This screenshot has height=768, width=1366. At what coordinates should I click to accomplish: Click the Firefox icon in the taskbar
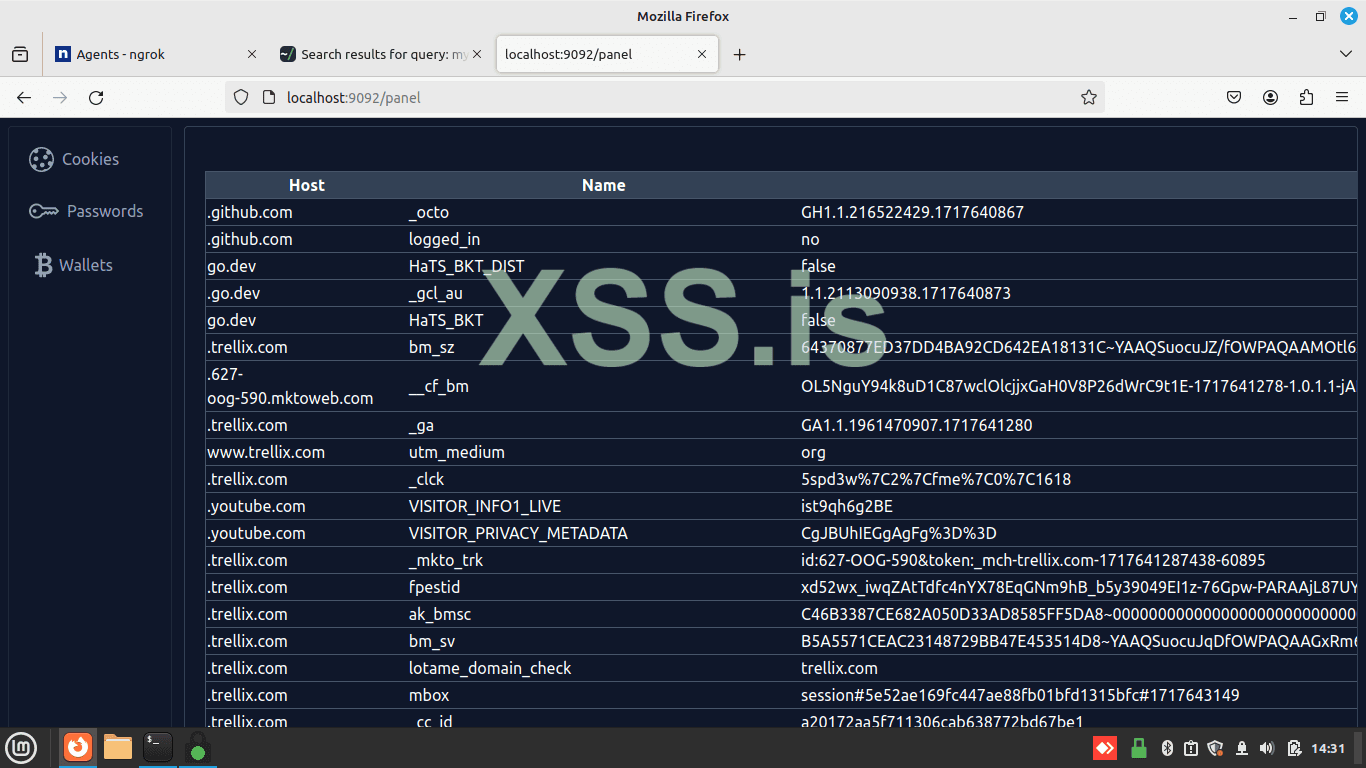point(77,747)
